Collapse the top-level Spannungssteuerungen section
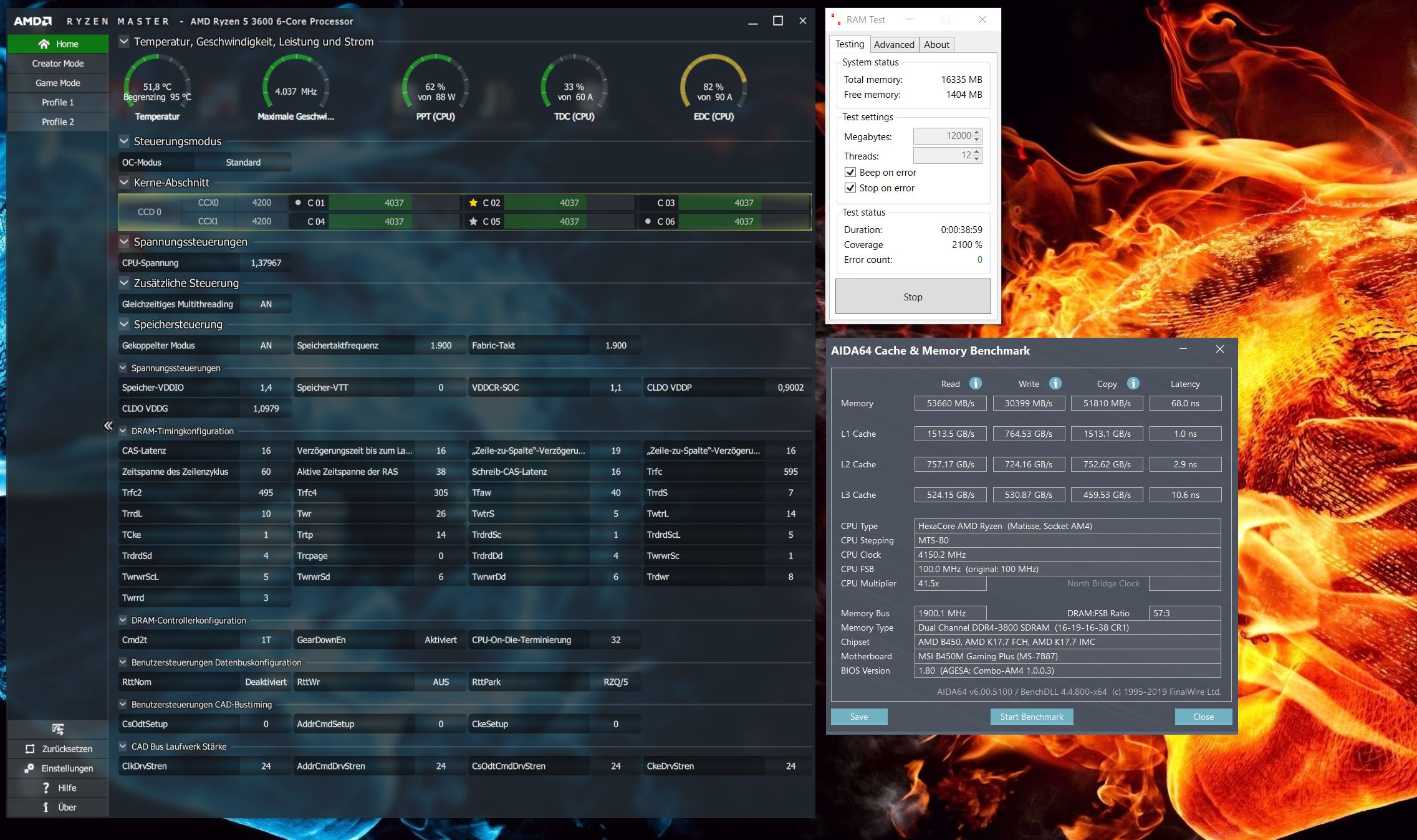Viewport: 1417px width, 840px height. (124, 242)
